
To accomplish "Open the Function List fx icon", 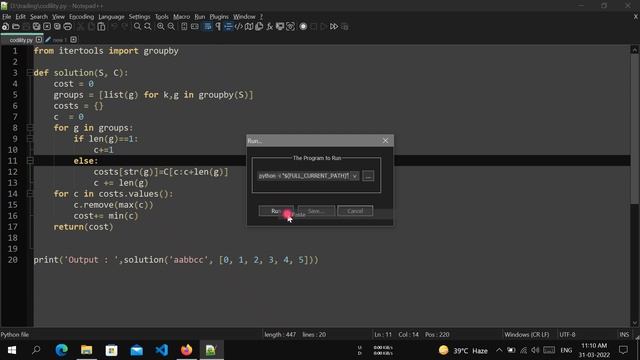I will coord(269,27).
